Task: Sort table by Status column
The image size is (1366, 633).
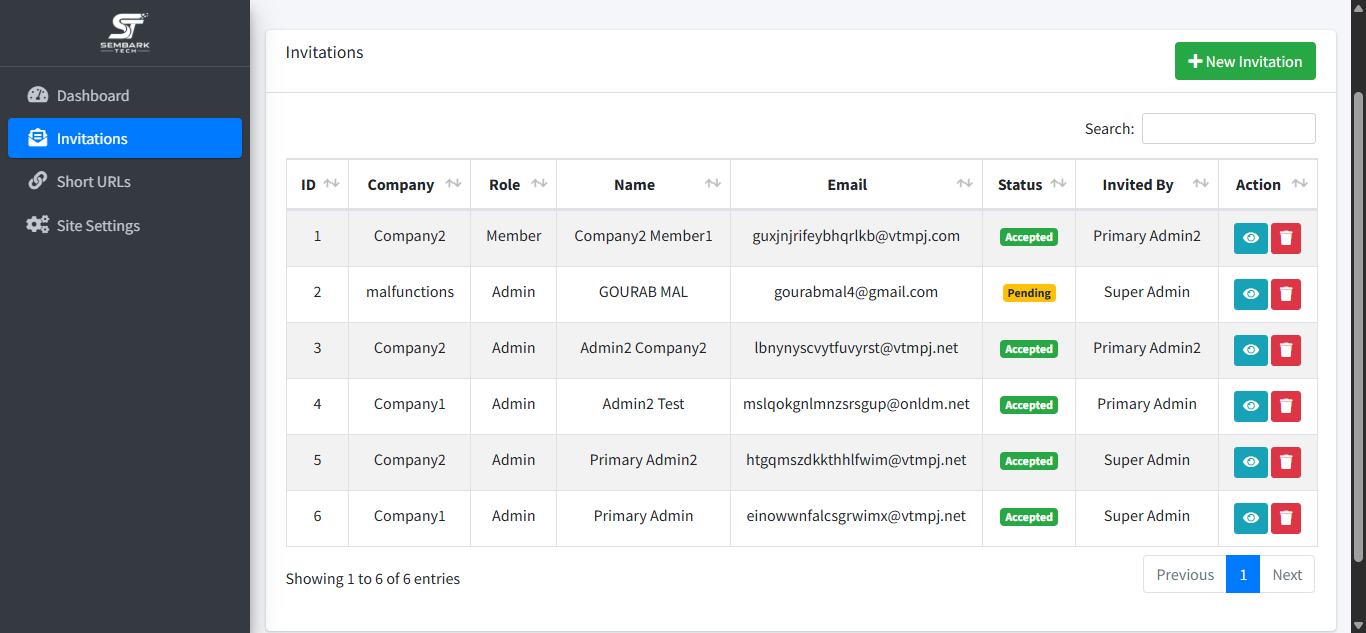Action: pyautogui.click(x=1029, y=184)
